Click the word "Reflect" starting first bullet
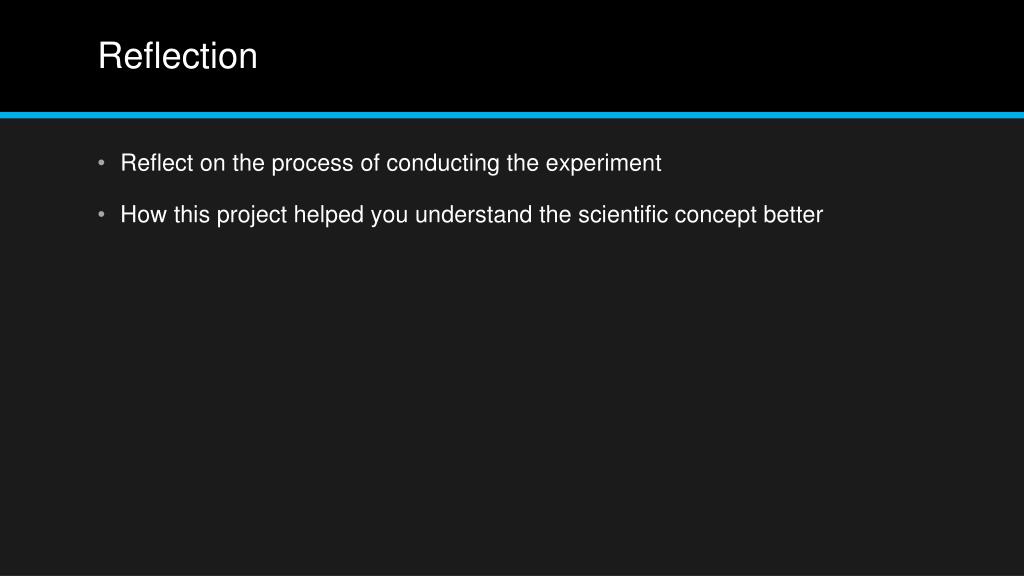The height and width of the screenshot is (576, 1024). 157,163
